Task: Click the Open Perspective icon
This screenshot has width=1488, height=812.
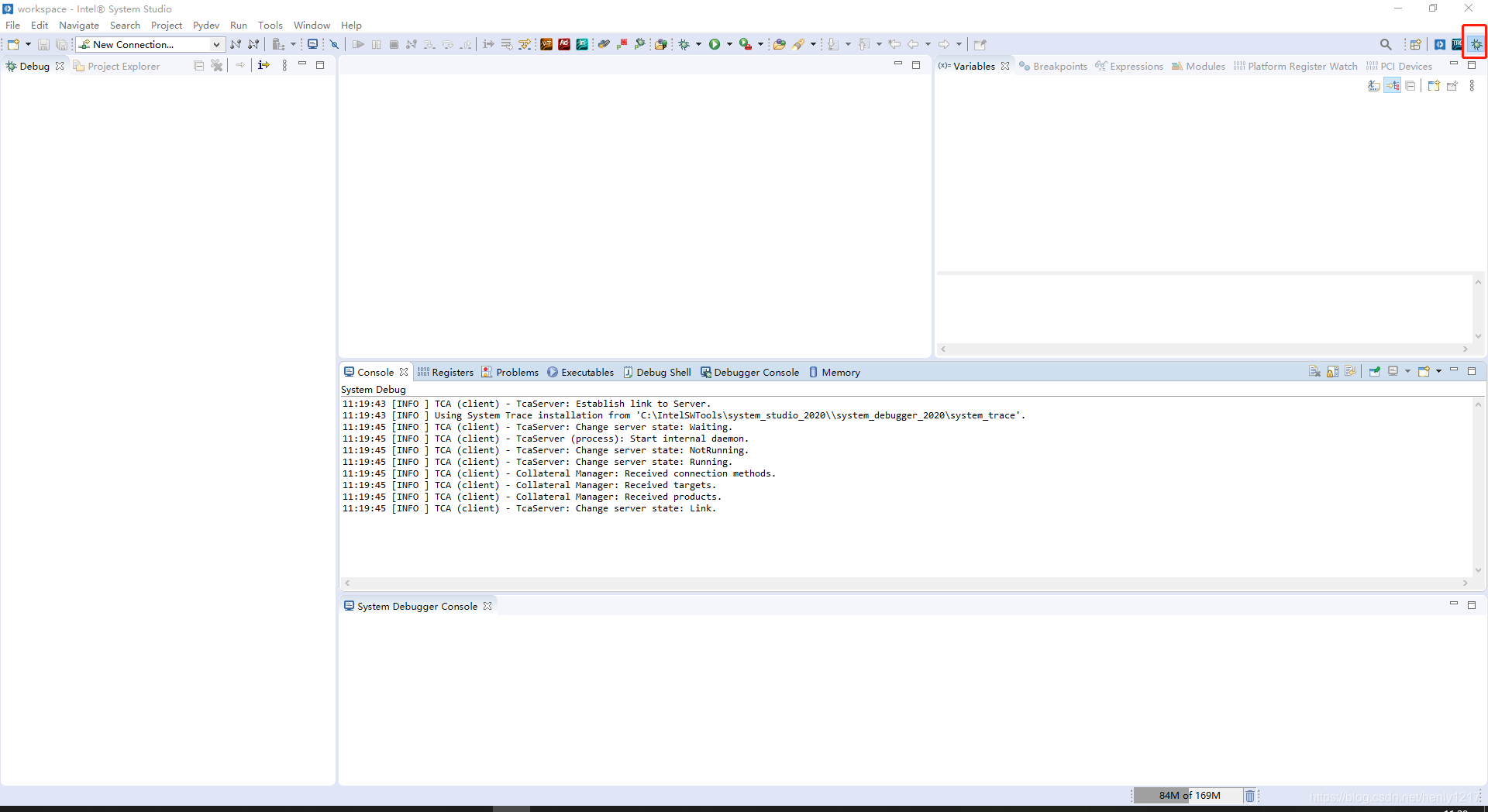Action: 1415,44
